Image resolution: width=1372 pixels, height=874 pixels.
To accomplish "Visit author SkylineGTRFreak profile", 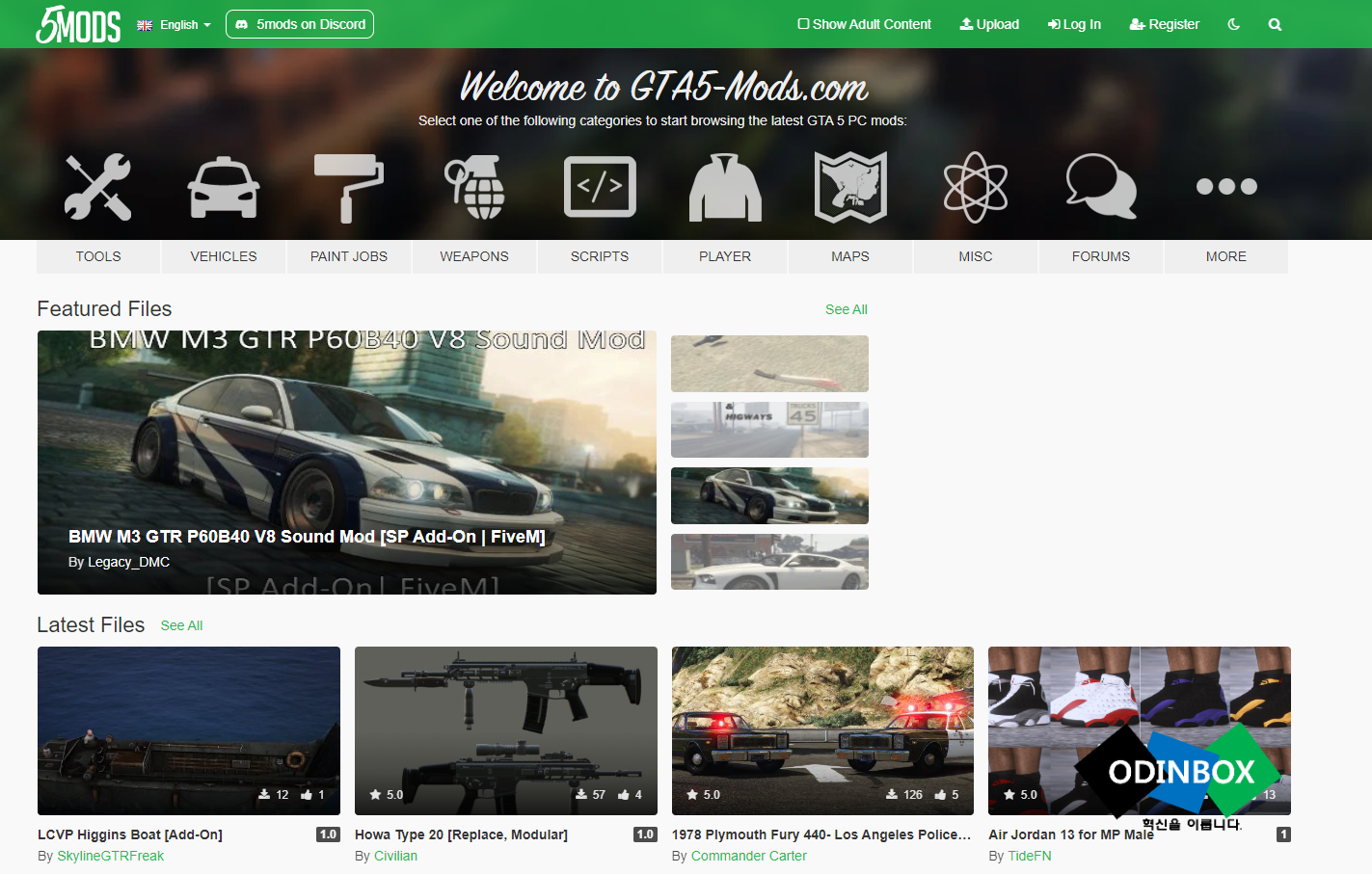I will 110,856.
